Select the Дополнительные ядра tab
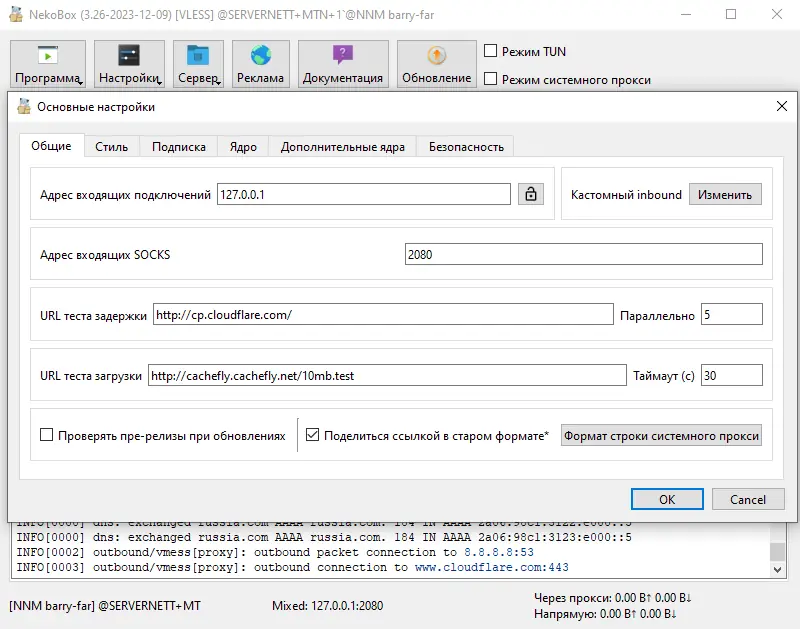The height and width of the screenshot is (629, 800). point(342,147)
